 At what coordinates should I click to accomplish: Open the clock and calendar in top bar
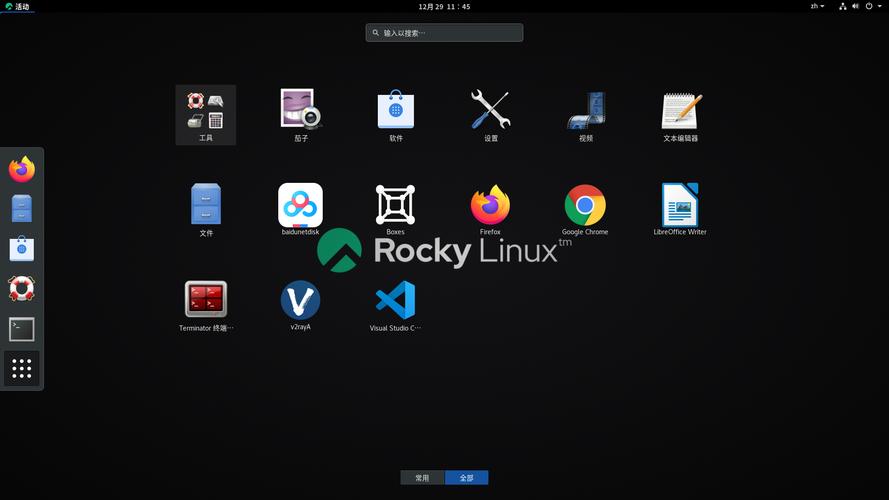click(444, 6)
